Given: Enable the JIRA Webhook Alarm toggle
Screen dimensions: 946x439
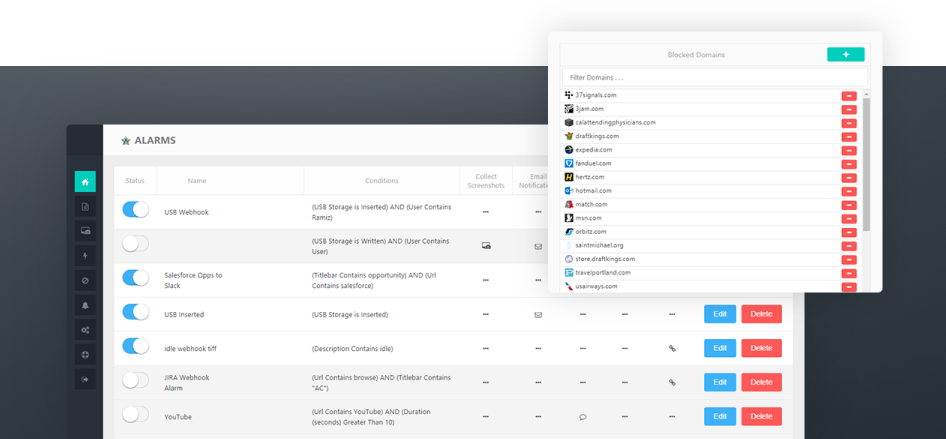Looking at the screenshot, I should tap(135, 380).
